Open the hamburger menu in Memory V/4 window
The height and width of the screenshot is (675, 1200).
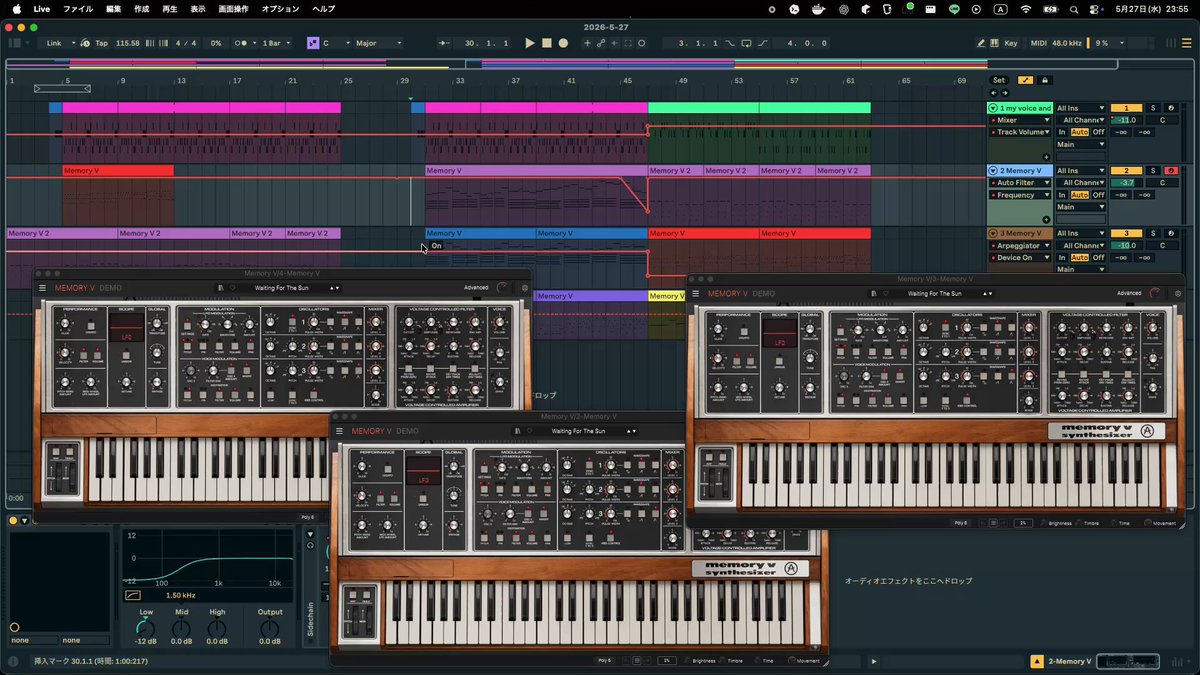43,288
